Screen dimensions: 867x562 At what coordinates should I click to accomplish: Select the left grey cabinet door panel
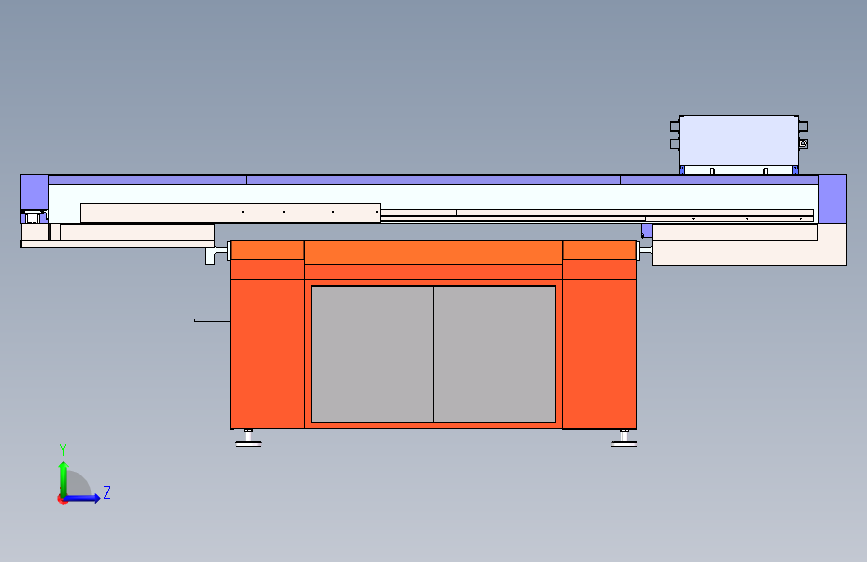point(372,354)
